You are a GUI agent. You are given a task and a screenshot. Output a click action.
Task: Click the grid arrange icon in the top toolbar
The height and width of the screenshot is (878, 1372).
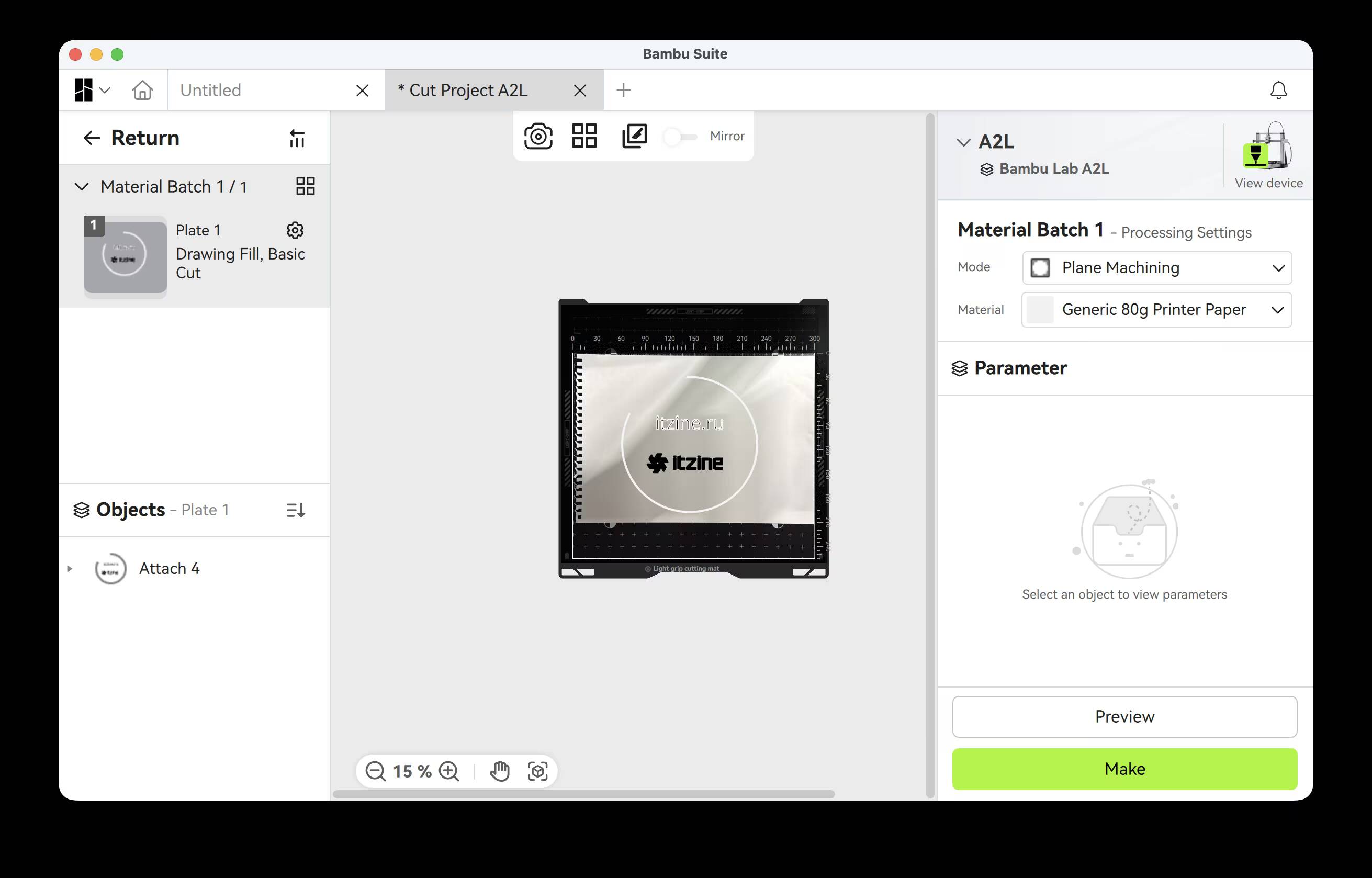click(584, 136)
